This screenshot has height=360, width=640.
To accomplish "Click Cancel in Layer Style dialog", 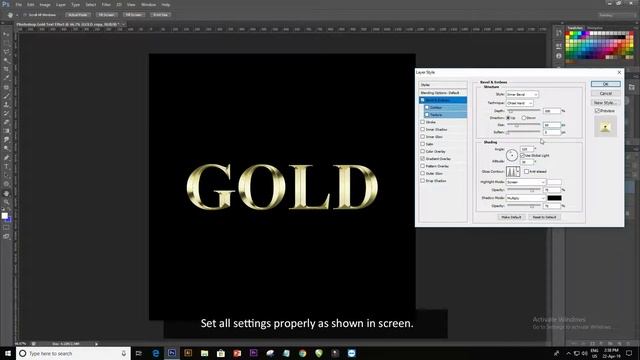I will tap(606, 93).
